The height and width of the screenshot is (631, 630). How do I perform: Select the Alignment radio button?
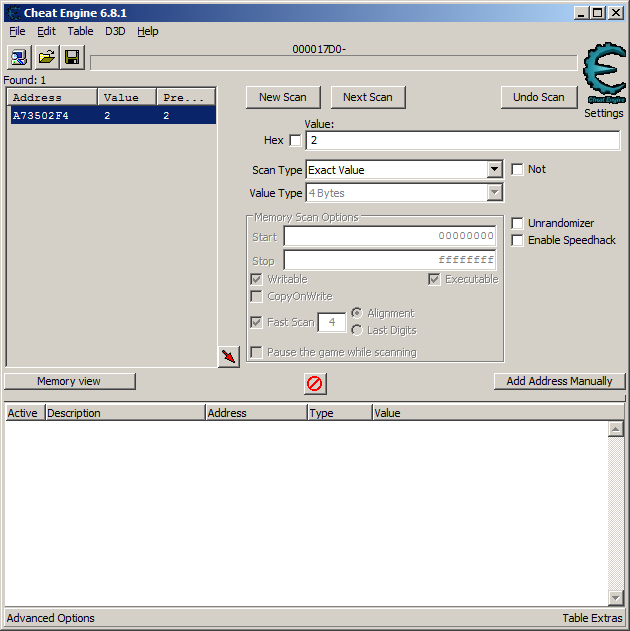click(x=356, y=313)
